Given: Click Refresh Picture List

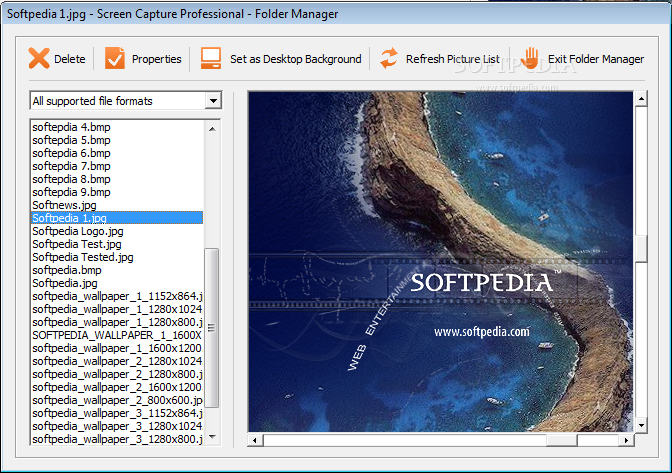Looking at the screenshot, I should click(453, 59).
